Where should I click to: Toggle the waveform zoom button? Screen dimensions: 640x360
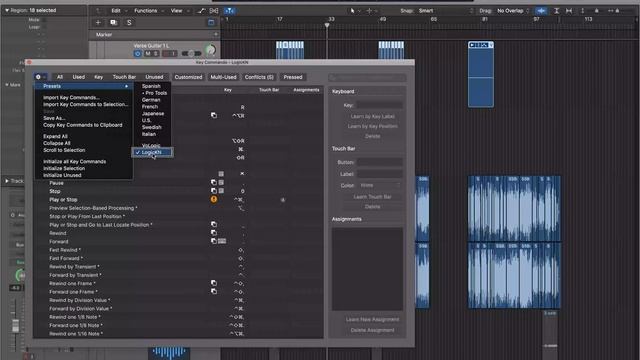(541, 11)
